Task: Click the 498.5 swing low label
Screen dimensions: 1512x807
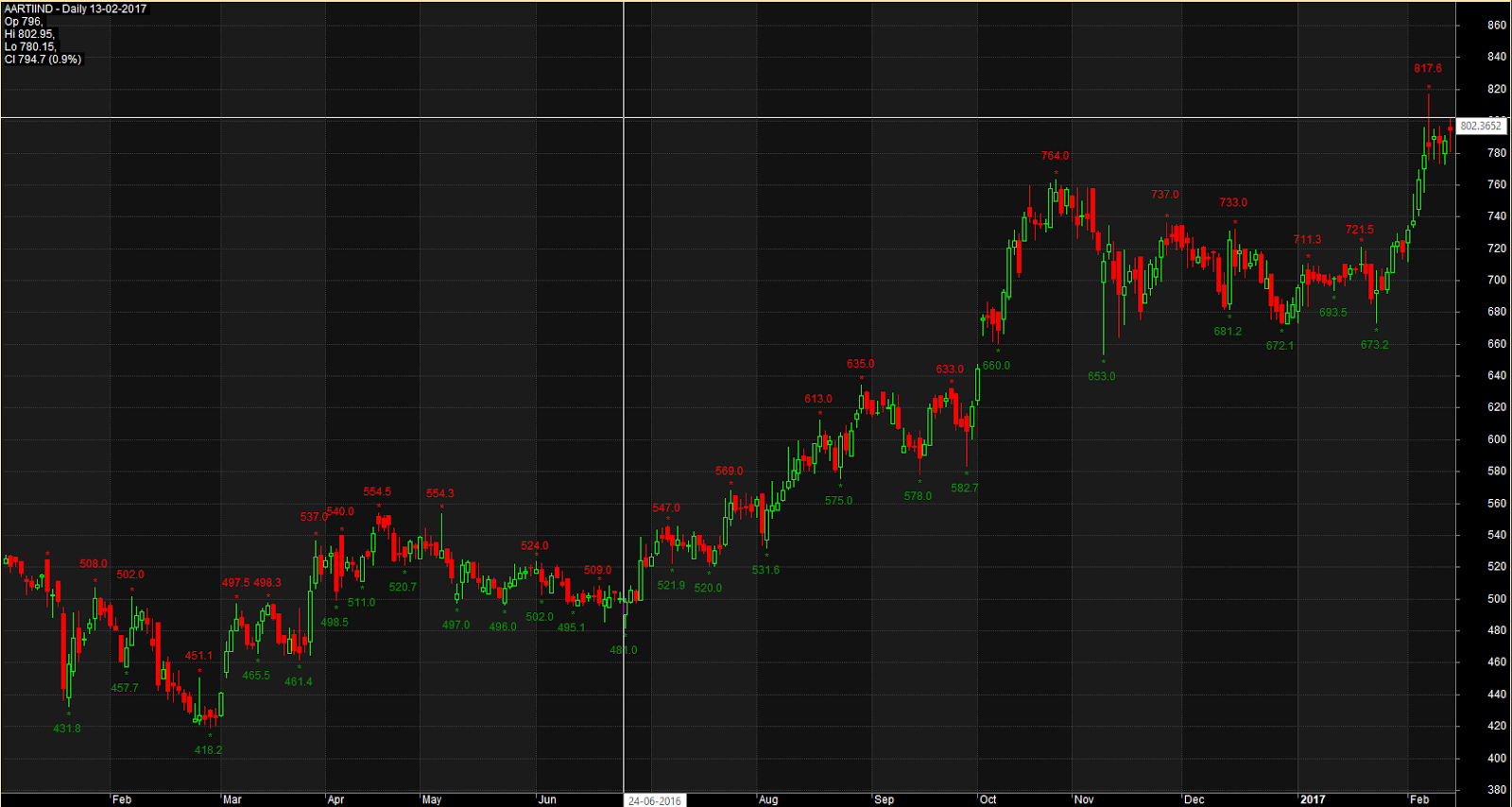Action: 335,623
